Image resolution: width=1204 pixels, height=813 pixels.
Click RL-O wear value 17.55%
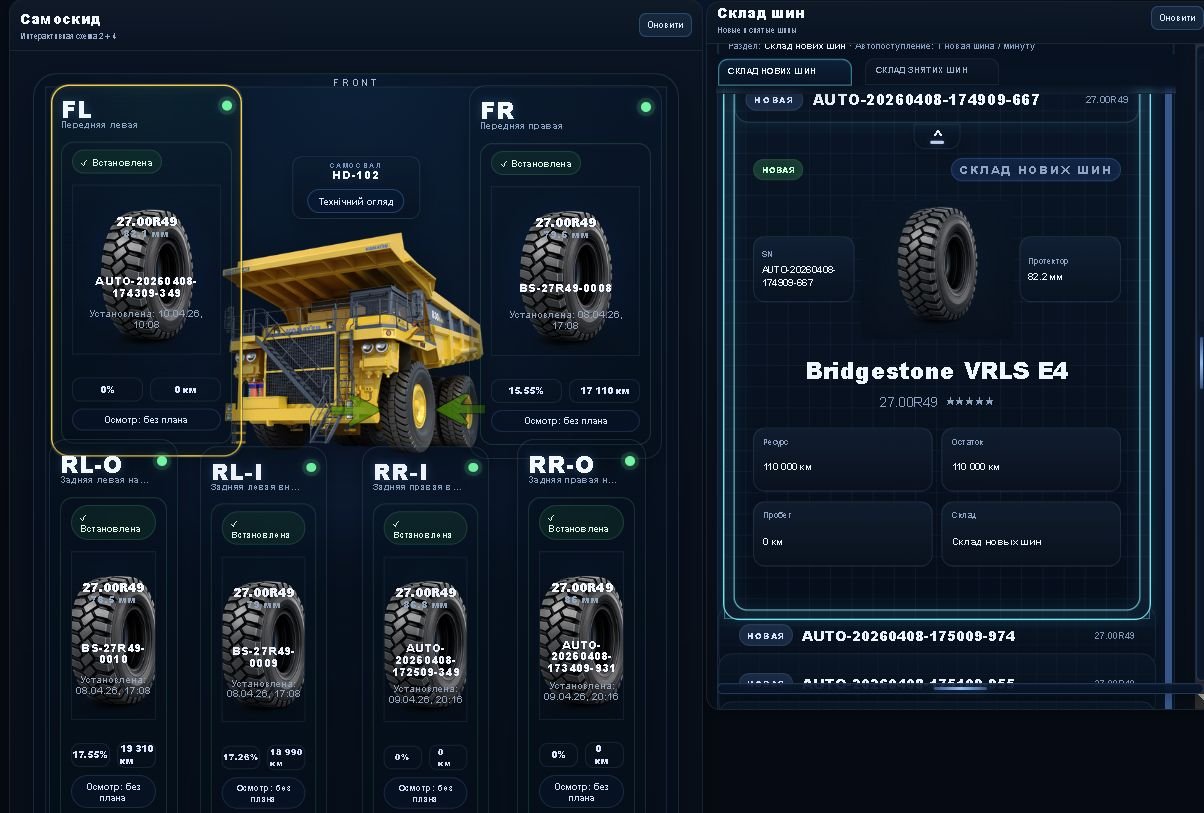(90, 754)
